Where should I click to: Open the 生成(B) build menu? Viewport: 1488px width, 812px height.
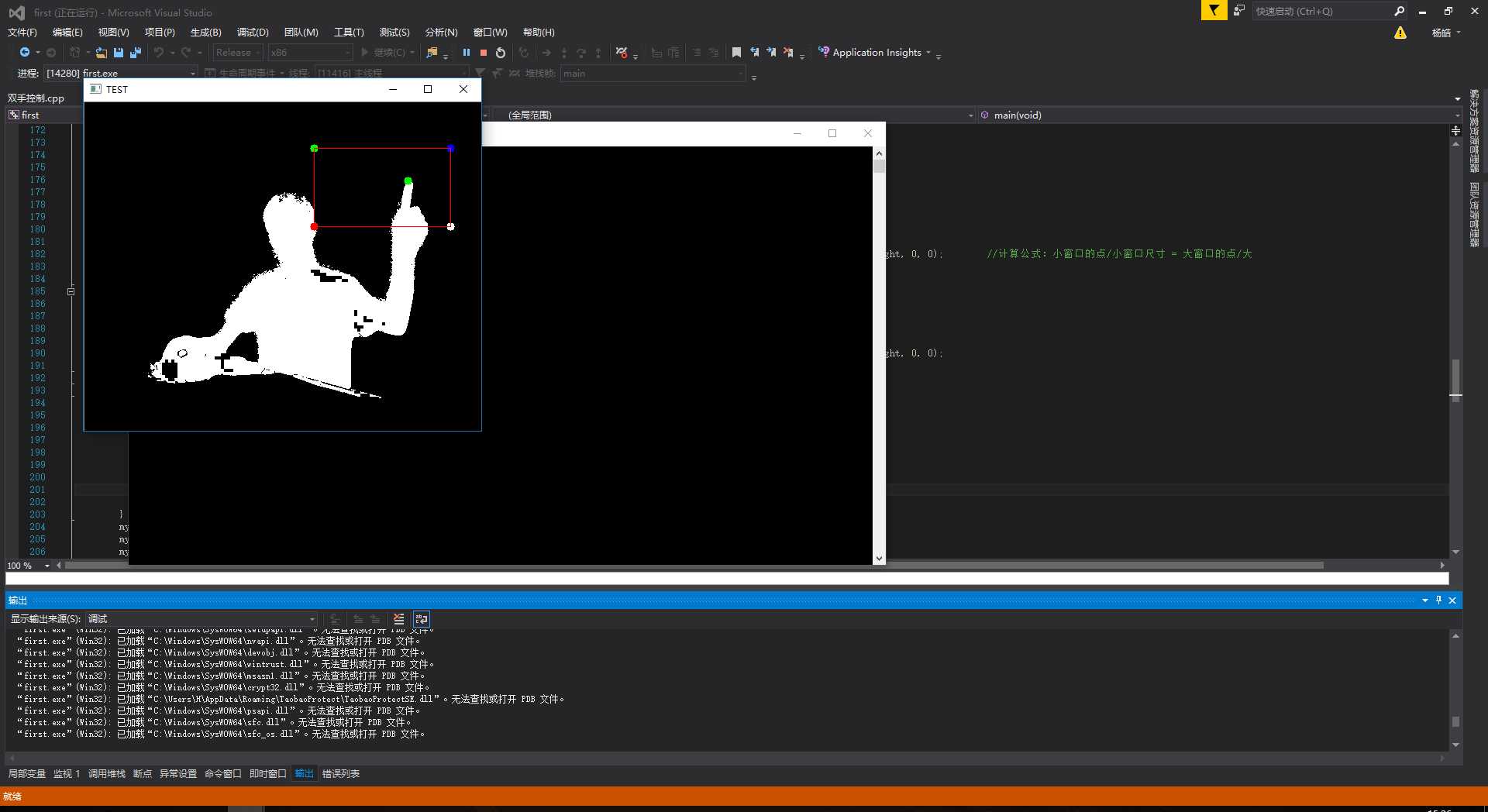tap(205, 33)
